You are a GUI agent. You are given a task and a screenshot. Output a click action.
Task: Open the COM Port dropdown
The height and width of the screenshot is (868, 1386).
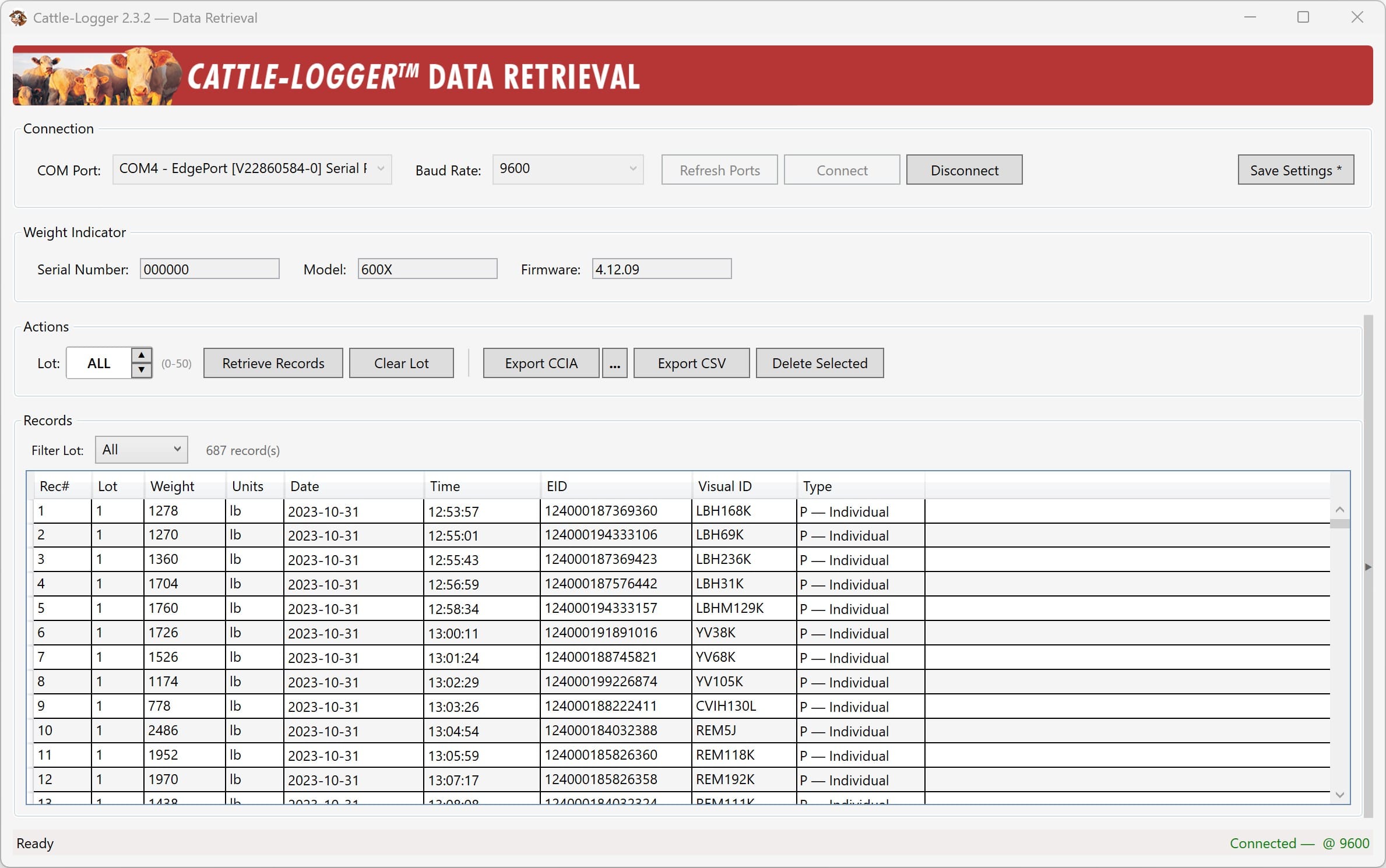click(252, 170)
